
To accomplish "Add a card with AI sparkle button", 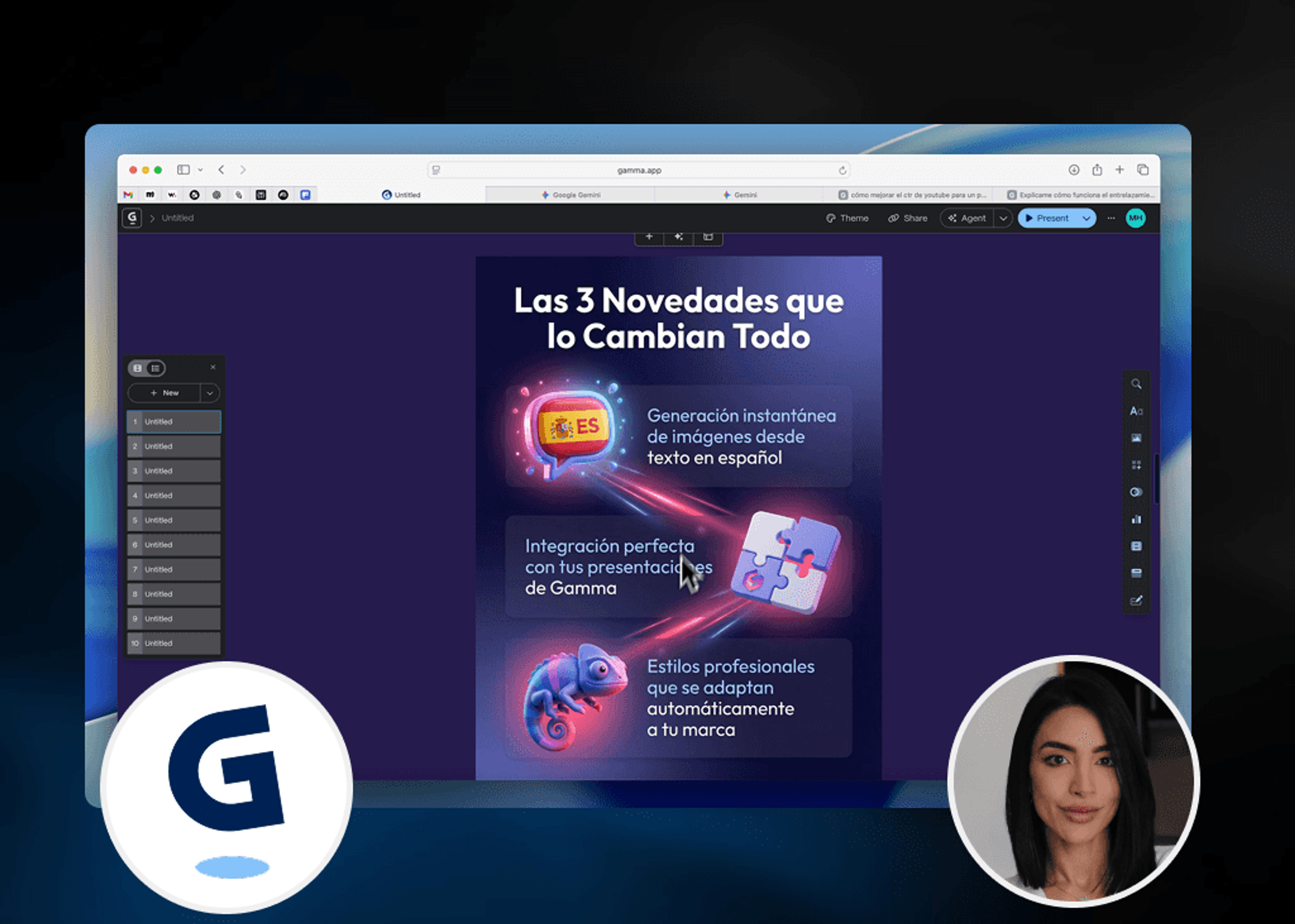I will (679, 237).
